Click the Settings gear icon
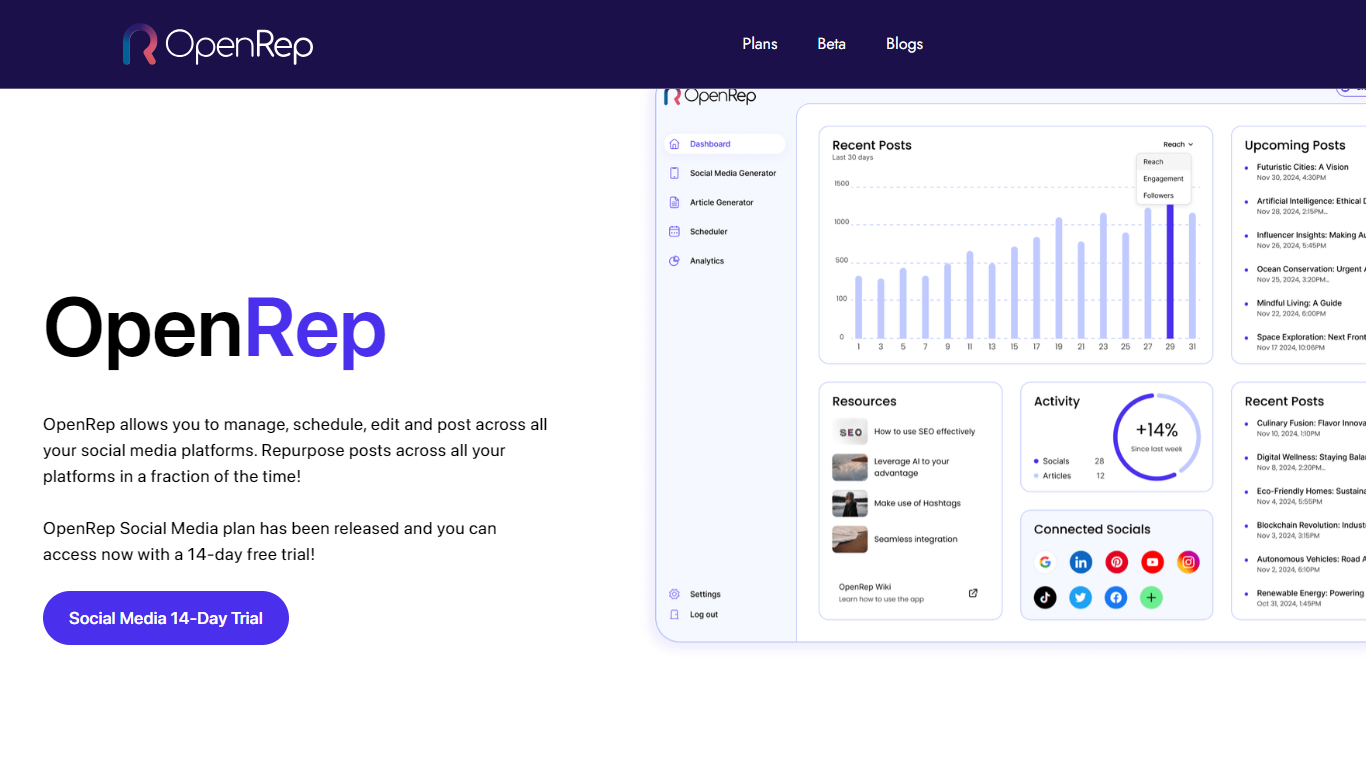The image size is (1366, 768). click(674, 594)
